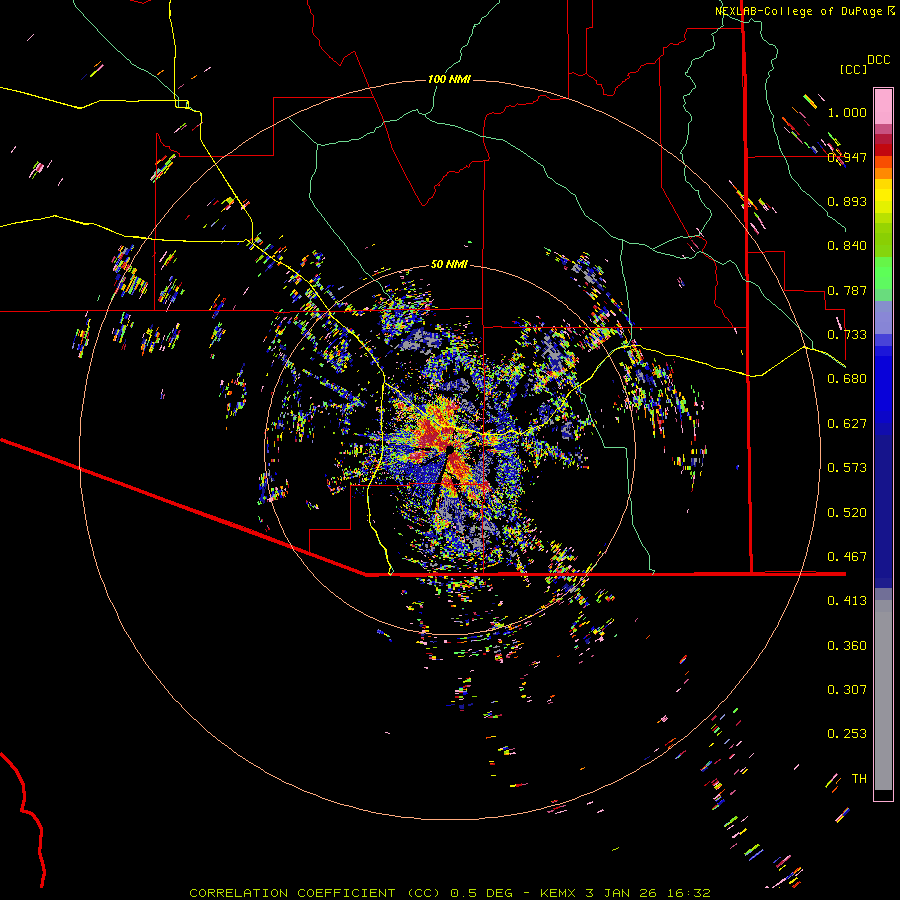This screenshot has width=900, height=900.
Task: Select the 0.307 scale value
Action: pos(847,689)
